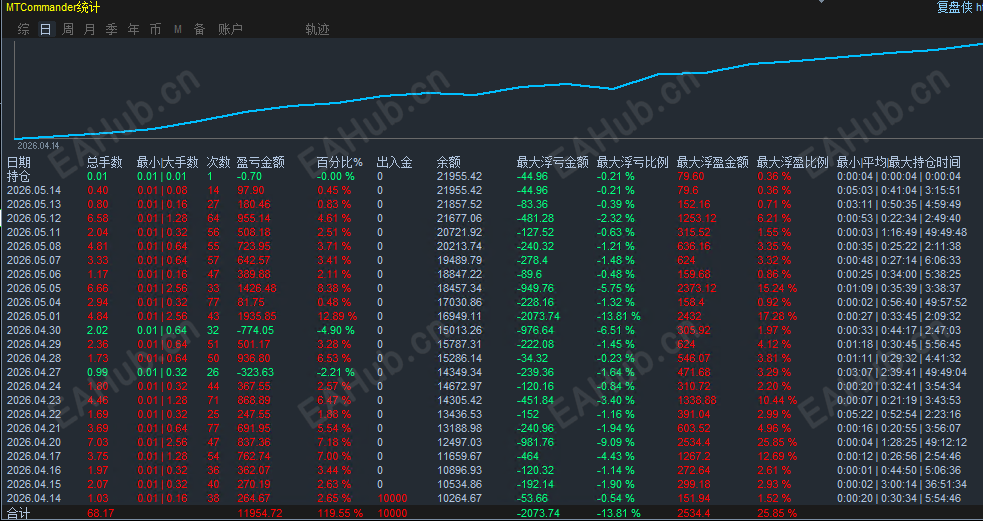Click the 12.89 % percentage cell

click(339, 316)
